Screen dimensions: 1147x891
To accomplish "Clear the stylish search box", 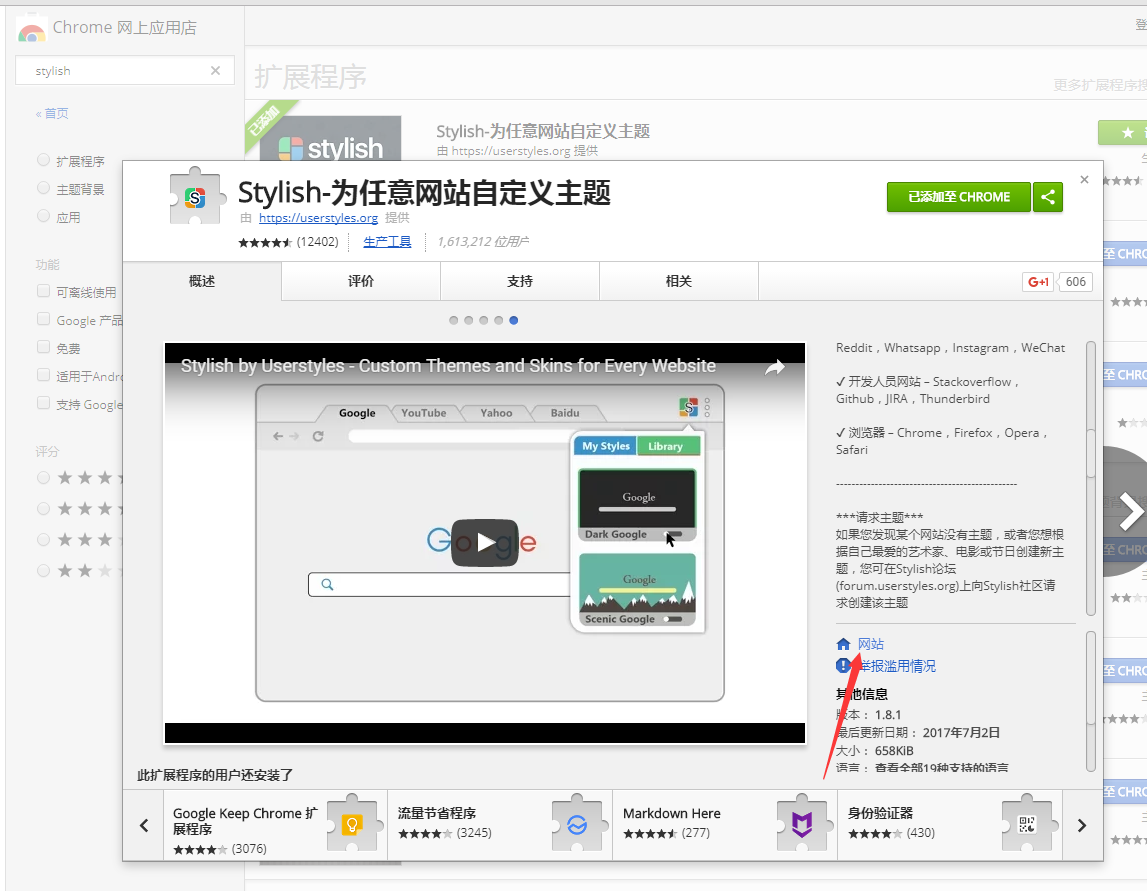I will click(215, 70).
